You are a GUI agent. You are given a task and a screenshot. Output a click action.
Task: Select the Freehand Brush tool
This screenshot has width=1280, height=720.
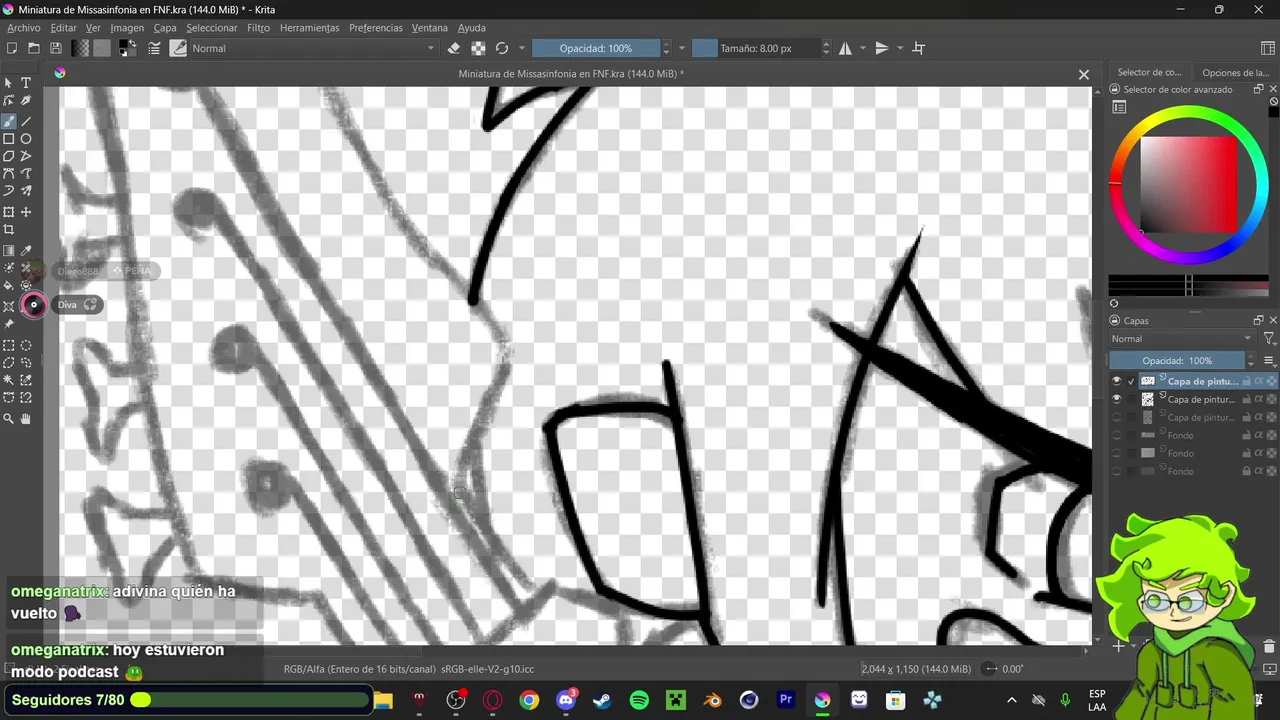click(x=9, y=121)
